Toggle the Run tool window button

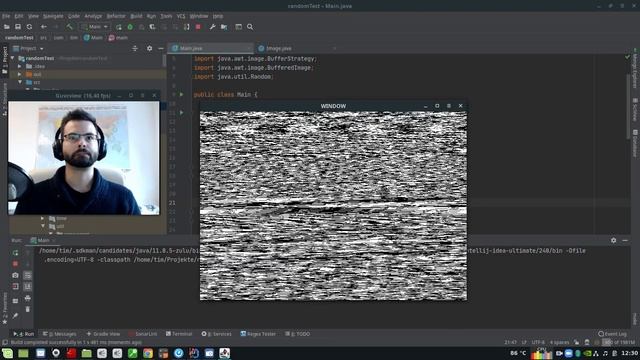pyautogui.click(x=24, y=334)
